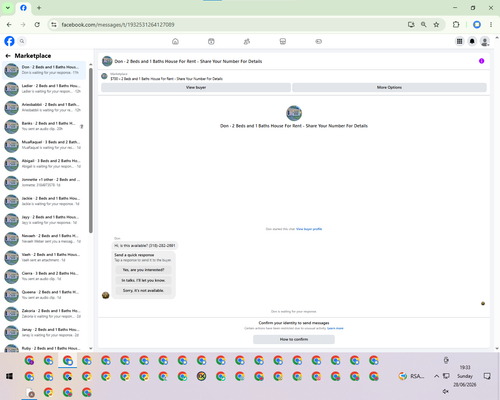500x400 pixels.
Task: Open the Watch video icon in the top nav
Action: [x=211, y=41]
